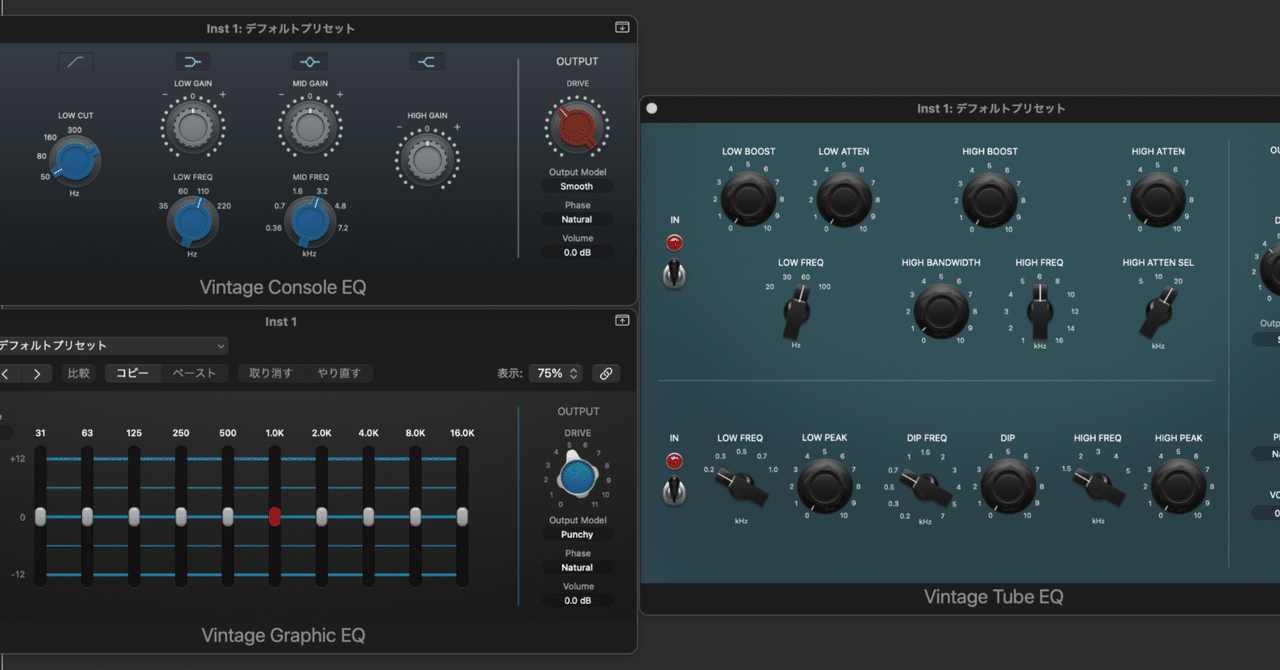Select the low cut filter icon
The height and width of the screenshot is (670, 1280).
[75, 61]
